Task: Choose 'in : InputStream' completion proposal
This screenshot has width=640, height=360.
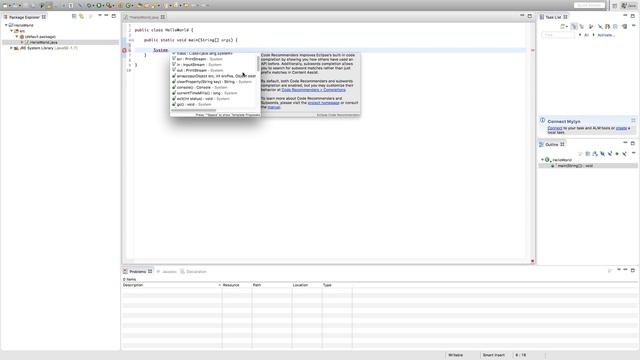Action: [x=215, y=65]
